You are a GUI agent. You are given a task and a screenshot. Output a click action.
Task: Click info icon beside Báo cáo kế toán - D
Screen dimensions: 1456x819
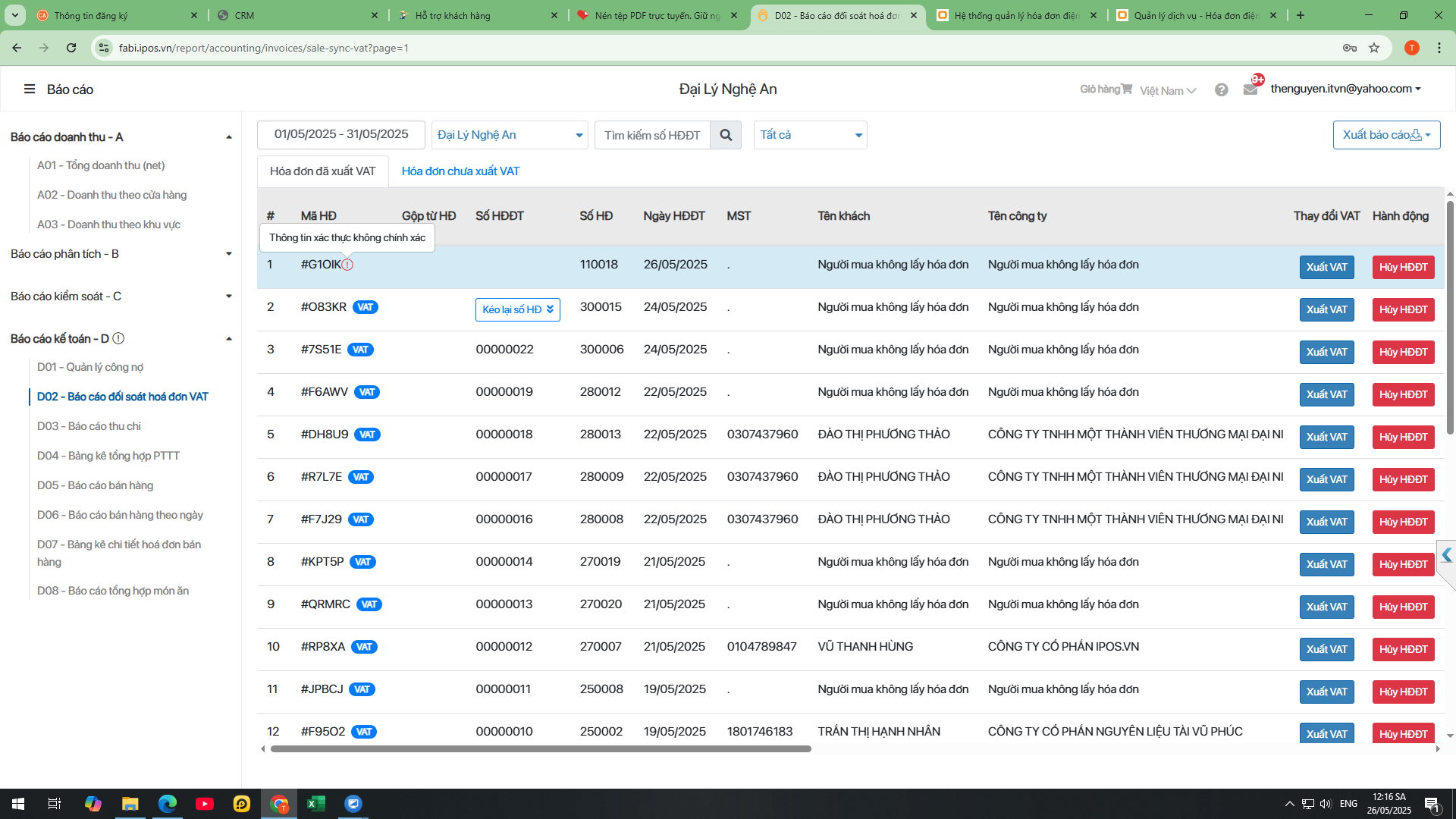pos(118,339)
